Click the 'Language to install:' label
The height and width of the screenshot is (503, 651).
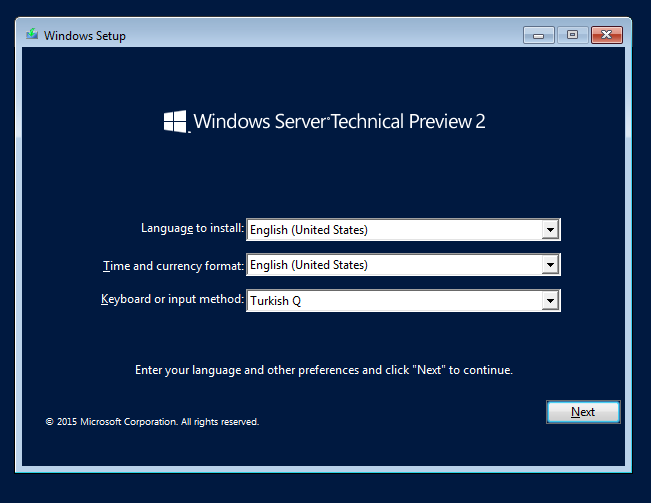click(192, 228)
